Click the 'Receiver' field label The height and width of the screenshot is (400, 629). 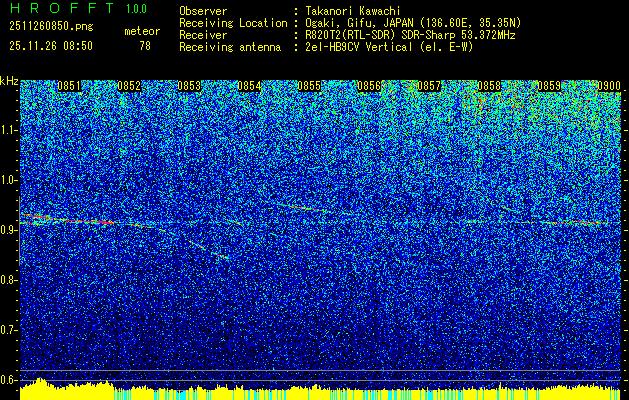coord(203,35)
